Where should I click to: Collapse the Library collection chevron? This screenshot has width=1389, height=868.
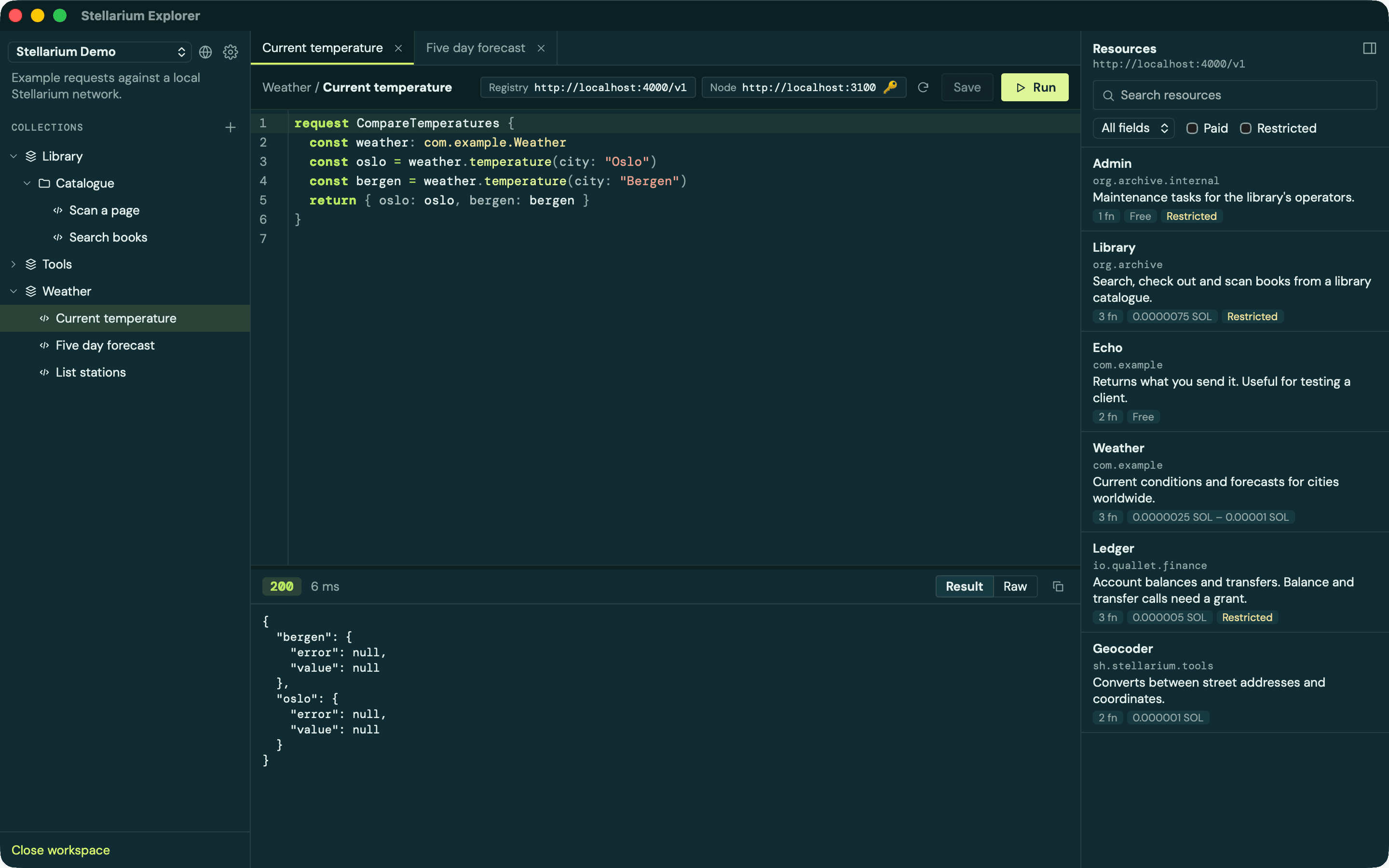[x=14, y=156]
